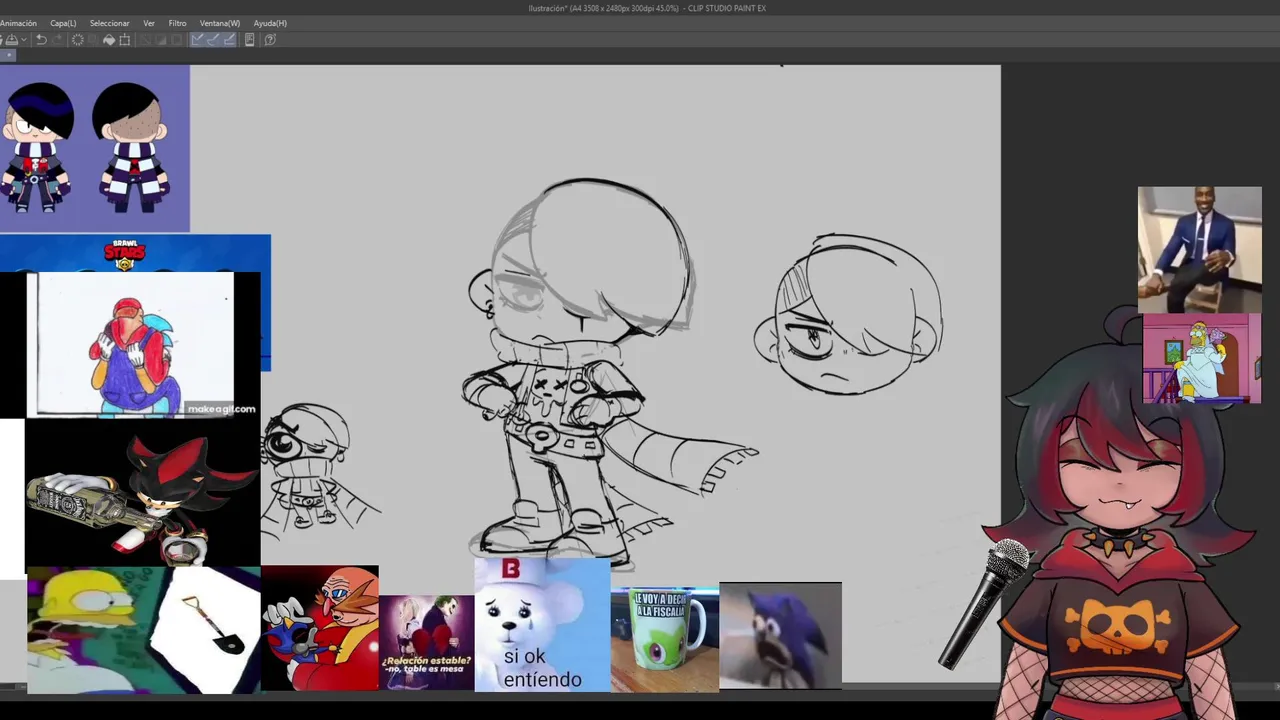The height and width of the screenshot is (720, 1280).
Task: Click the 'si ok entiendo' bear image
Action: 542,624
